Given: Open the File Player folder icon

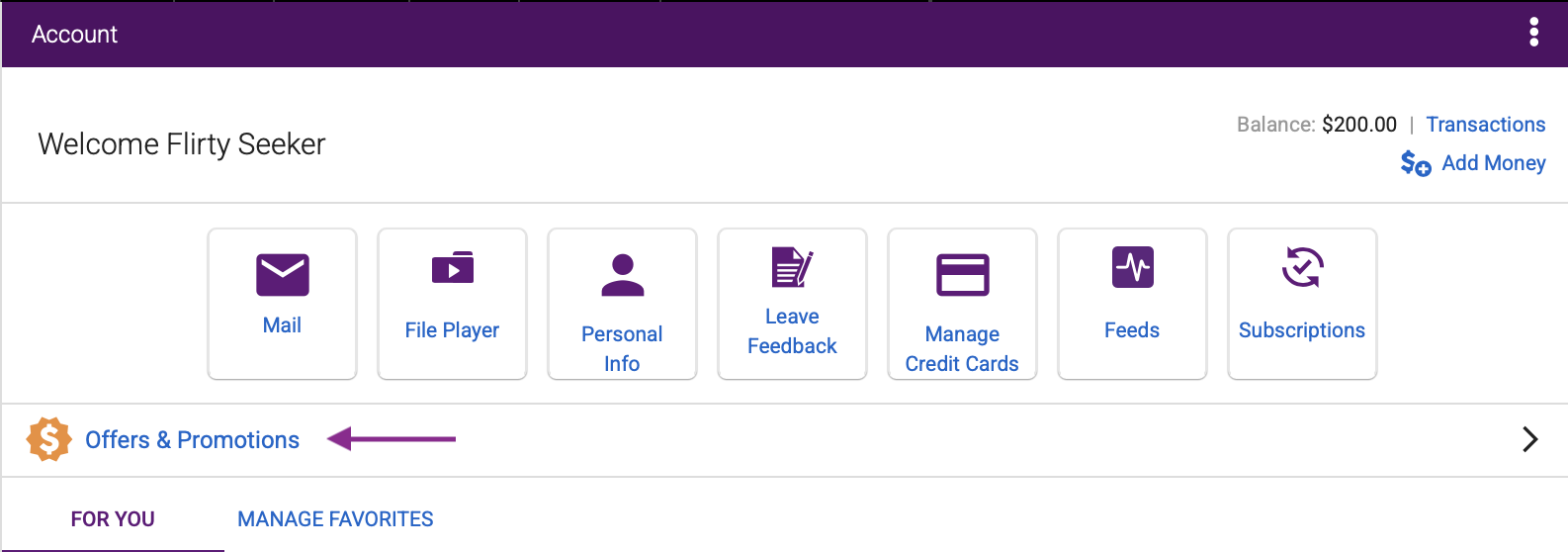Looking at the screenshot, I should (x=453, y=267).
